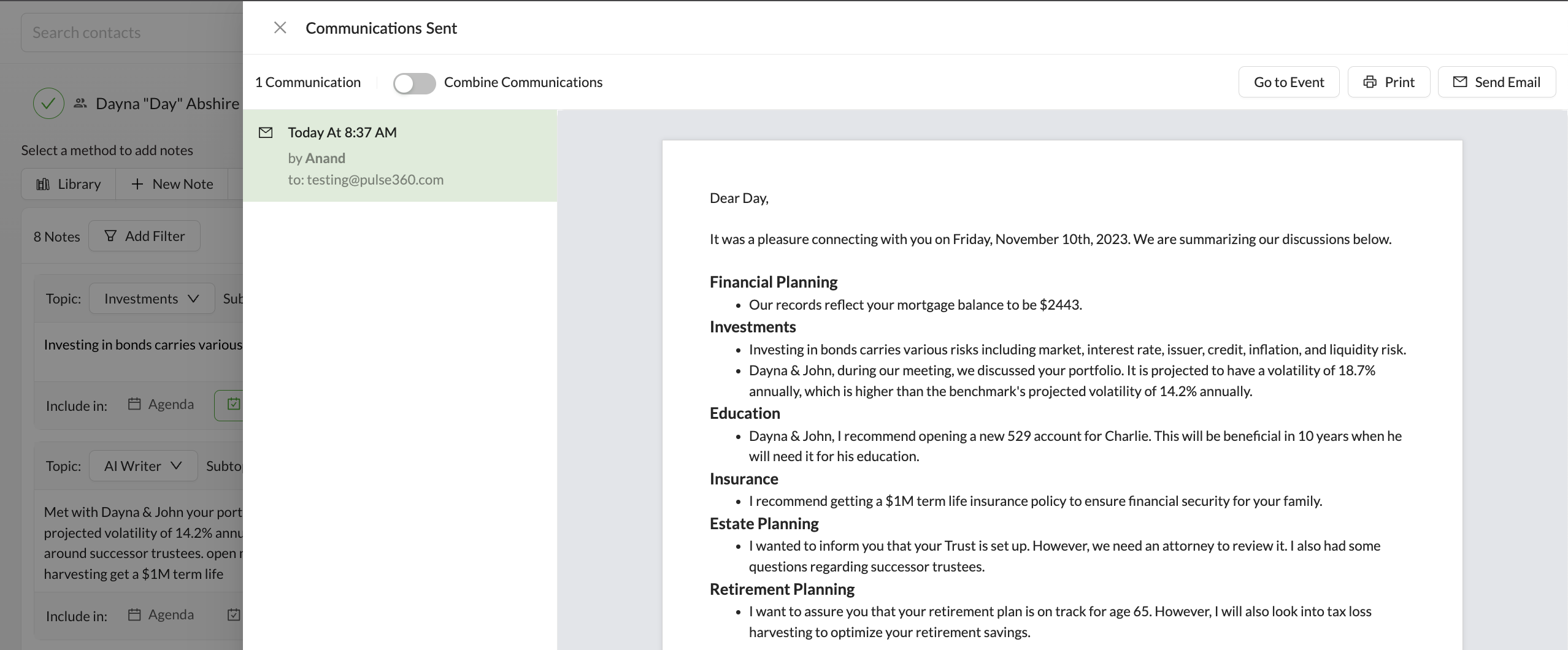Click the Library books icon
The height and width of the screenshot is (650, 1568).
click(x=43, y=184)
